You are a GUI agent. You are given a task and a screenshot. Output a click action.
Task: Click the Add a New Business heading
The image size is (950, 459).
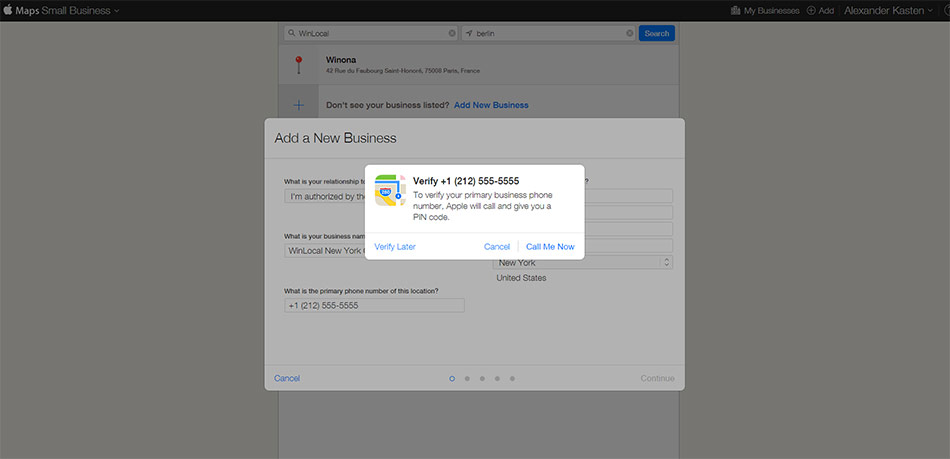[x=335, y=138]
